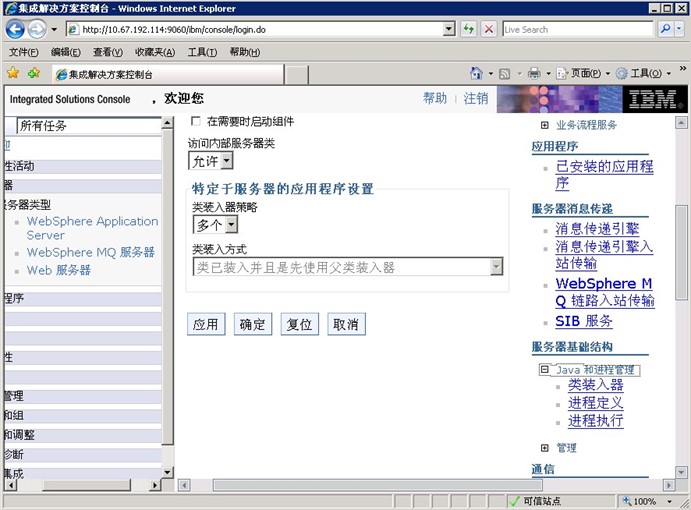691x510 pixels.
Task: Click the Favorites star icon
Action: click(13, 73)
